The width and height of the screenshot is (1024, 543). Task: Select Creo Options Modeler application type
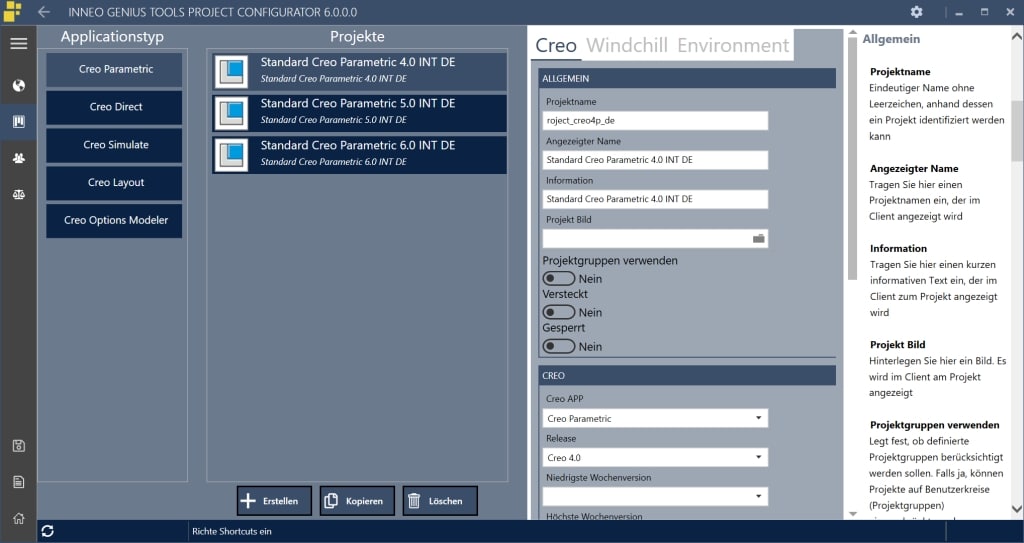click(114, 221)
